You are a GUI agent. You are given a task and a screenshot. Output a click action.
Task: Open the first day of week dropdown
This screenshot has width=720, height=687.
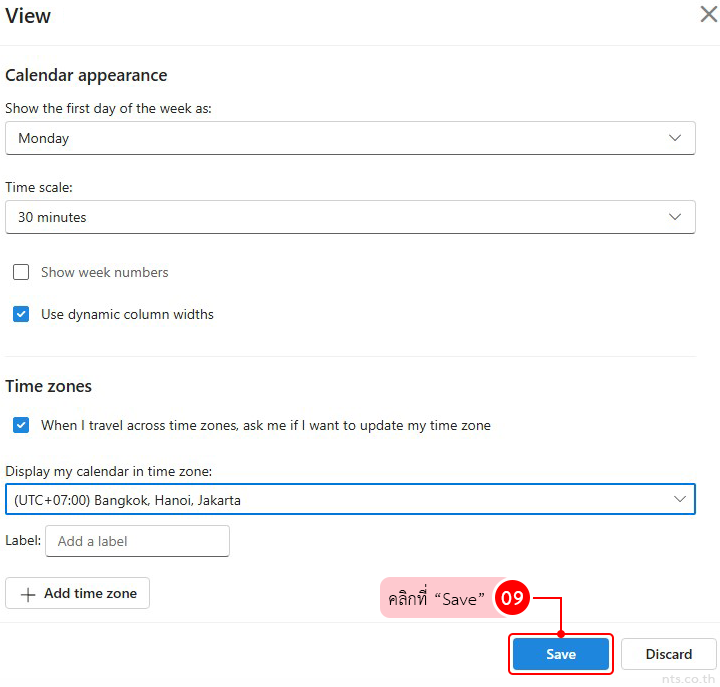[350, 138]
